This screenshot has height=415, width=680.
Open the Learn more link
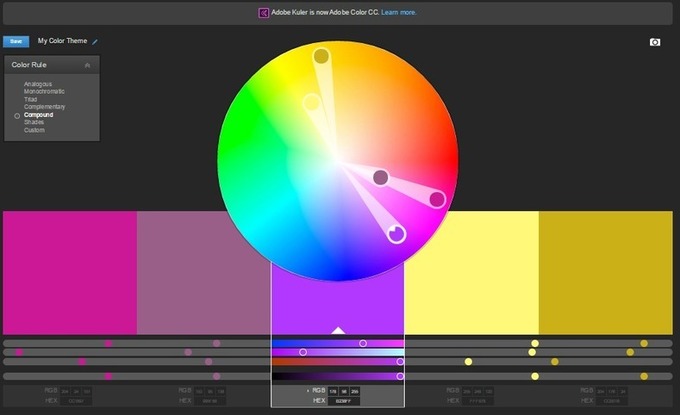click(399, 13)
